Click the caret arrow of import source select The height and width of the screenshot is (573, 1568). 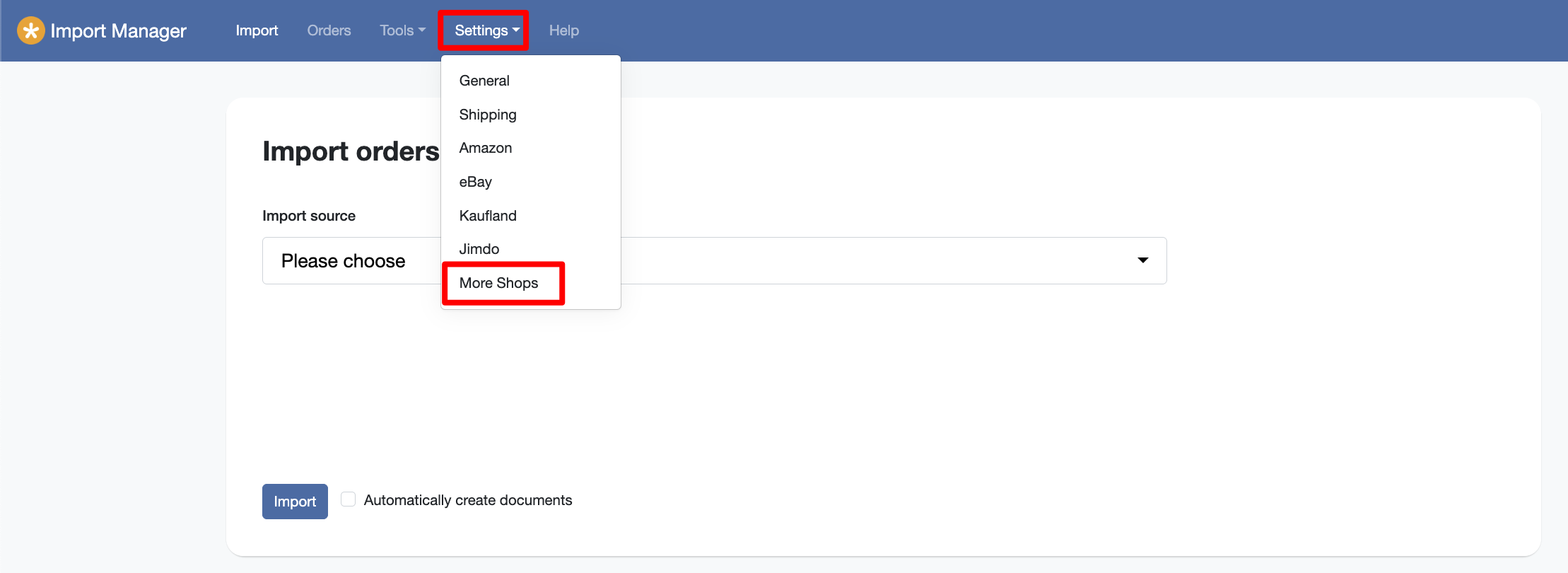1142,261
